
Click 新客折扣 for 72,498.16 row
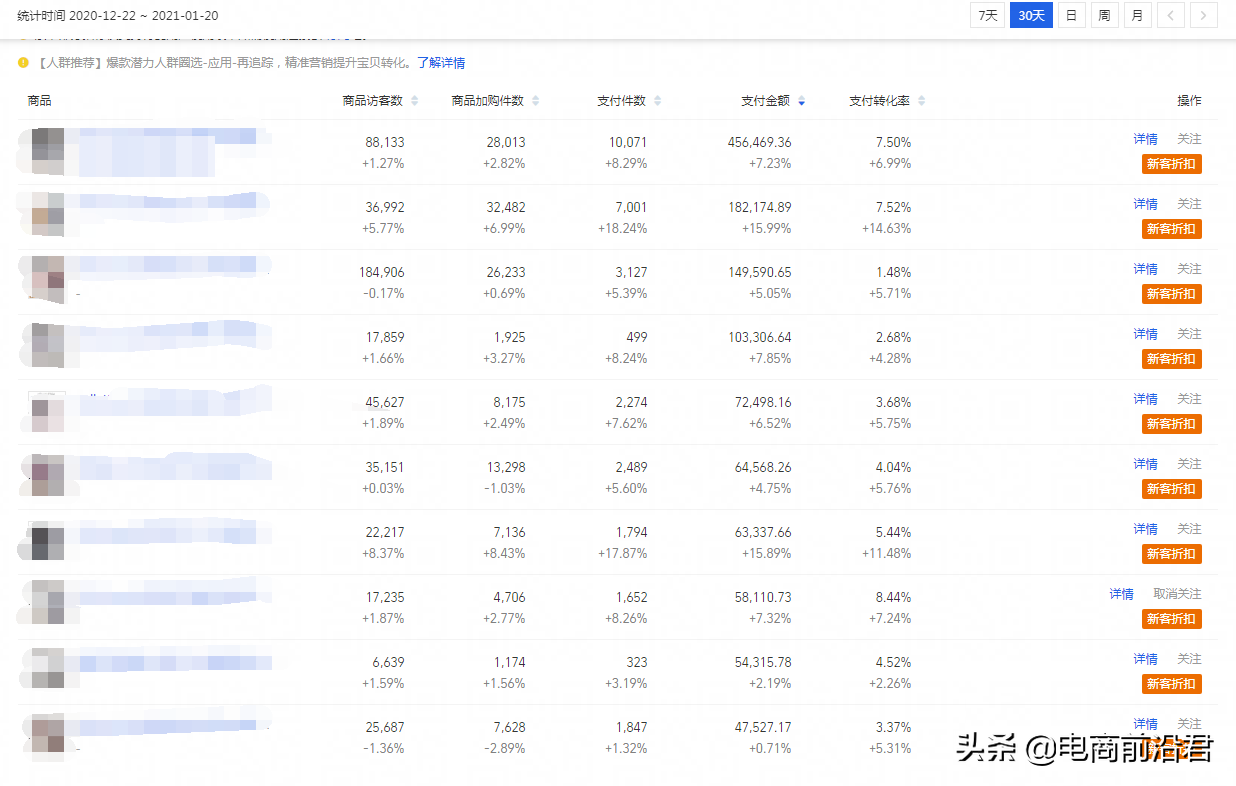1172,424
